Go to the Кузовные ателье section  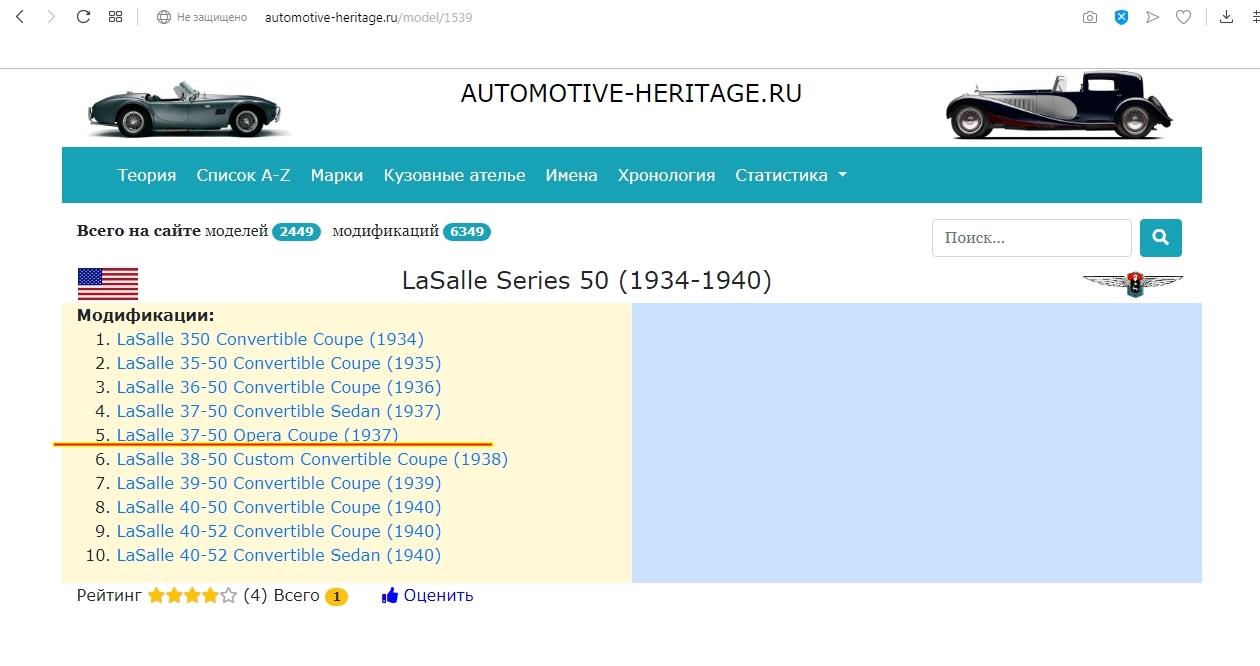(454, 175)
